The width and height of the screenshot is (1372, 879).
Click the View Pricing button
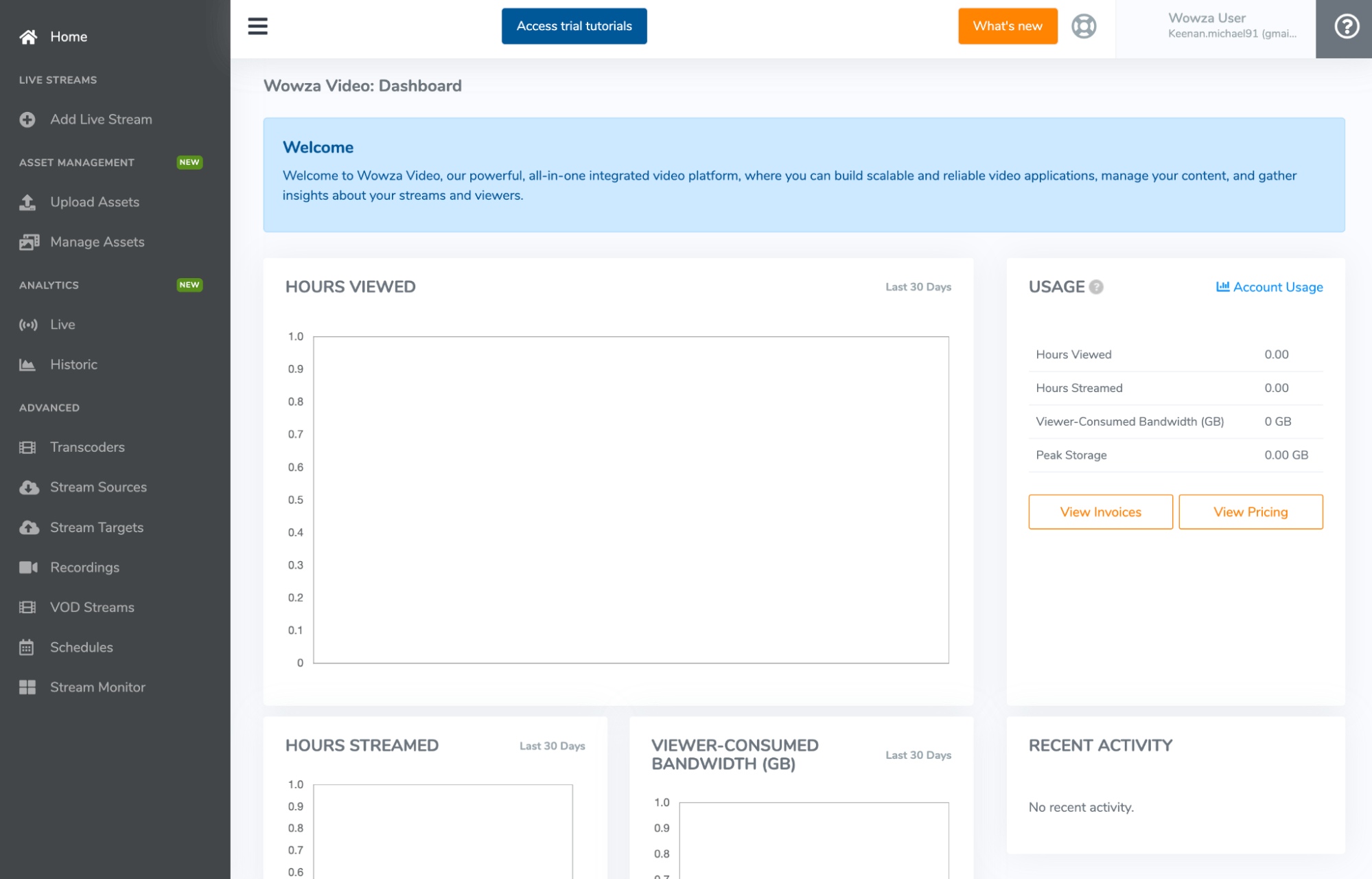[1250, 512]
